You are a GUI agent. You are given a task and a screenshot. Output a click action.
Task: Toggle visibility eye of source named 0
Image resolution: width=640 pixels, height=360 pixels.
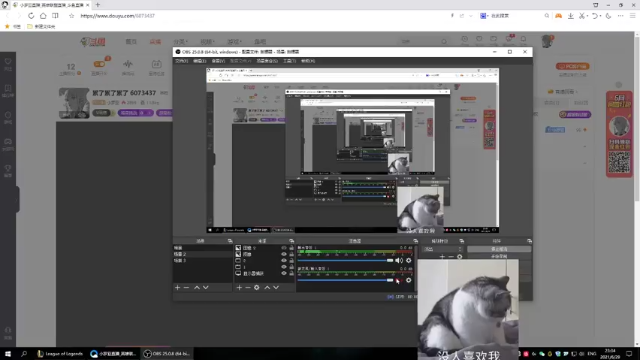click(x=284, y=260)
